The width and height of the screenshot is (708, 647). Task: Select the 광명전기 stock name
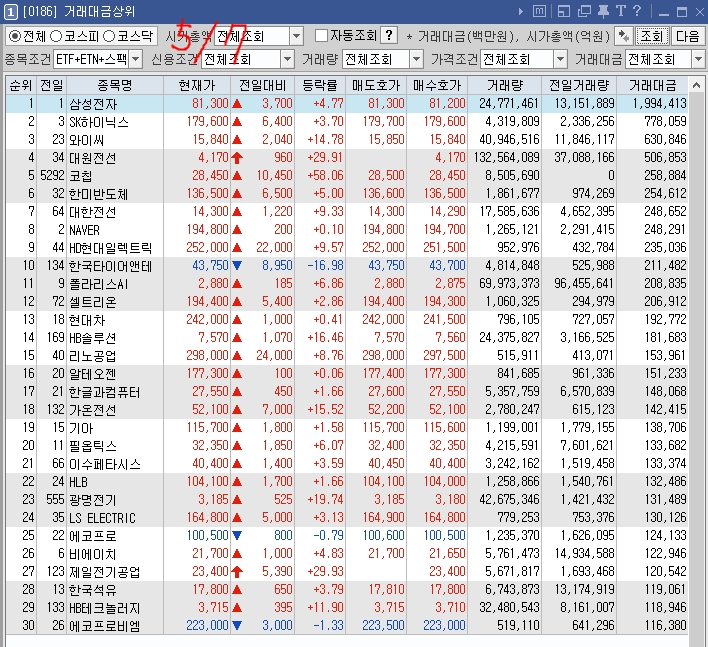pos(93,500)
